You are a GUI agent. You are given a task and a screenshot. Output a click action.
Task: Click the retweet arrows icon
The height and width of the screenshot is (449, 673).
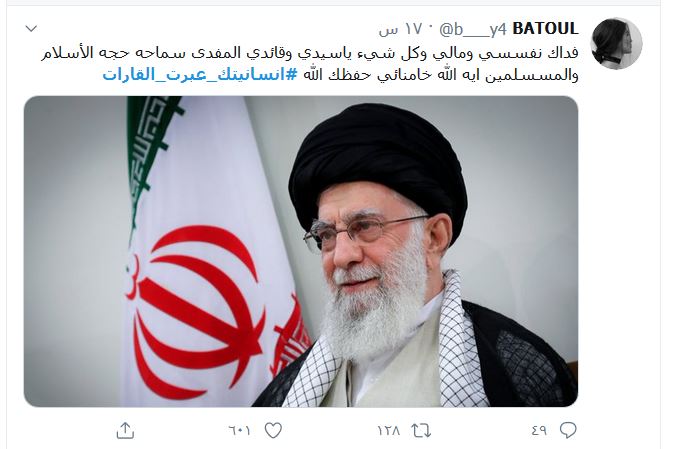pos(421,430)
